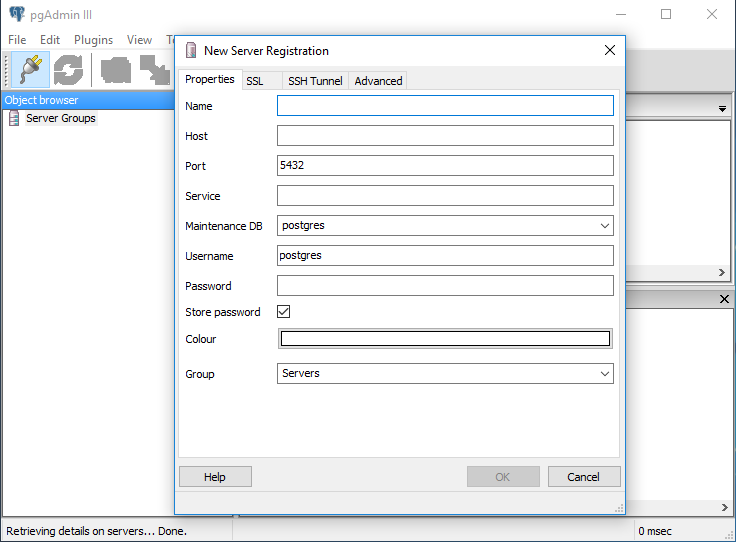736x542 pixels.
Task: Click the Username field showing postgres
Action: tap(445, 256)
